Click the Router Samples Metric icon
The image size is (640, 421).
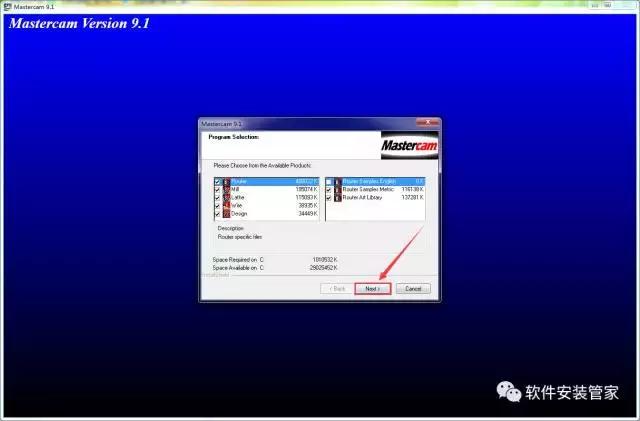338,189
